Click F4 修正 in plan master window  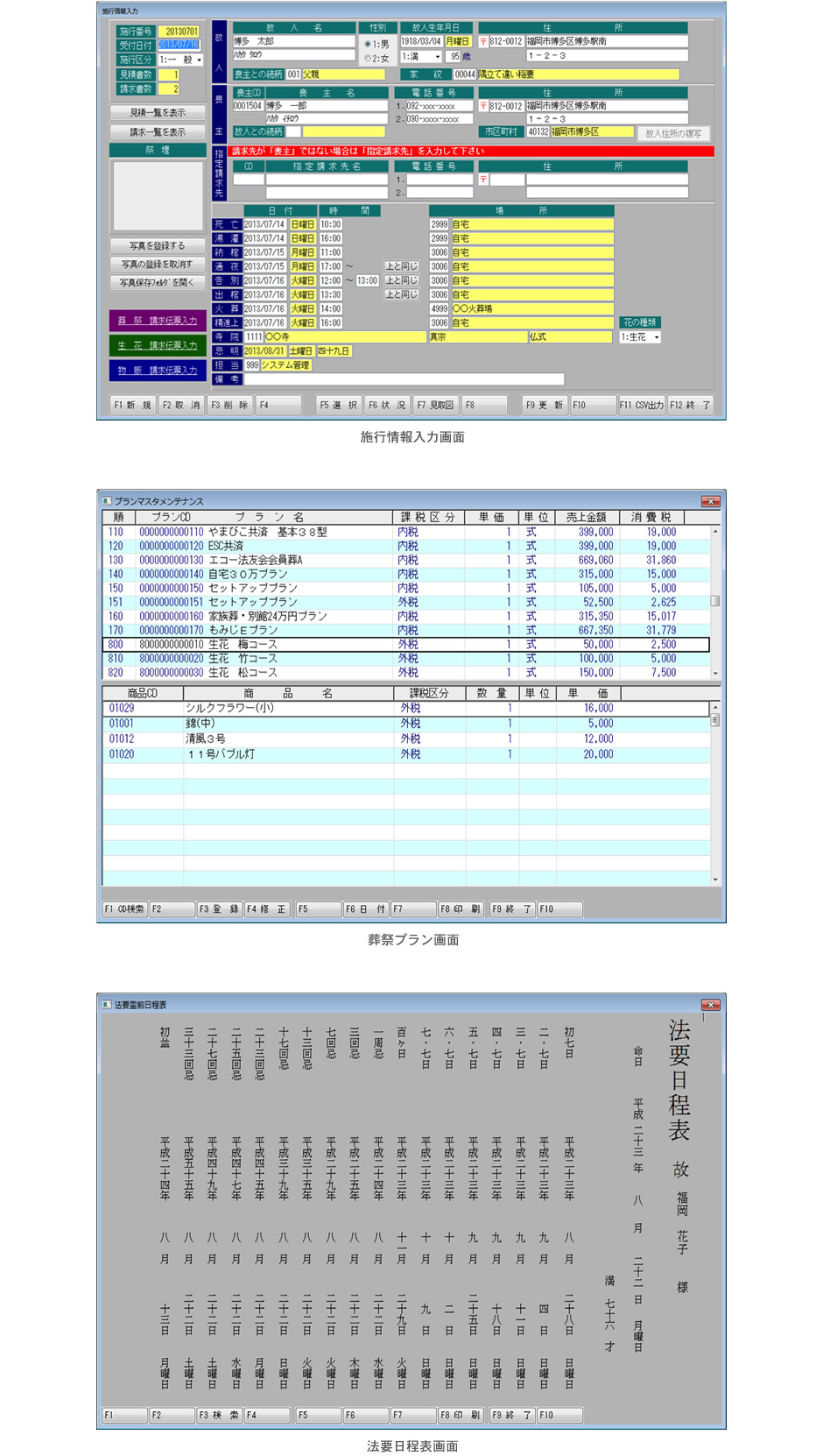[x=267, y=909]
